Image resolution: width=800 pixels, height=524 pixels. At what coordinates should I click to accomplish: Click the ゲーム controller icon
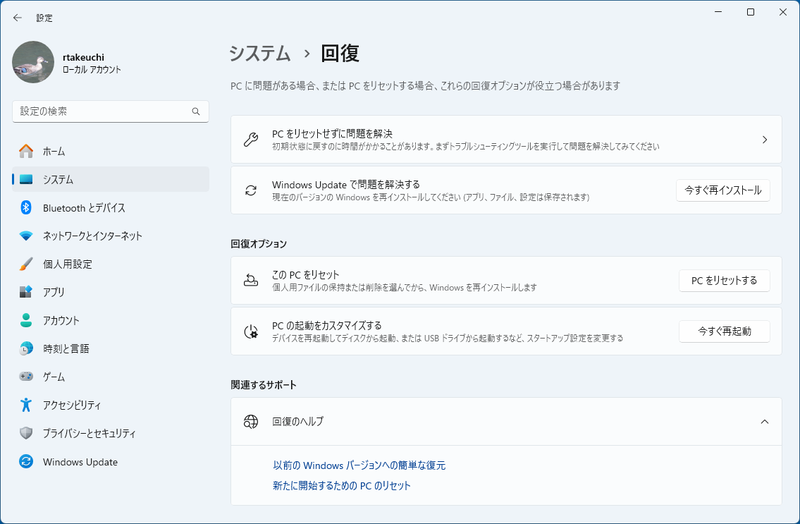[x=26, y=377]
